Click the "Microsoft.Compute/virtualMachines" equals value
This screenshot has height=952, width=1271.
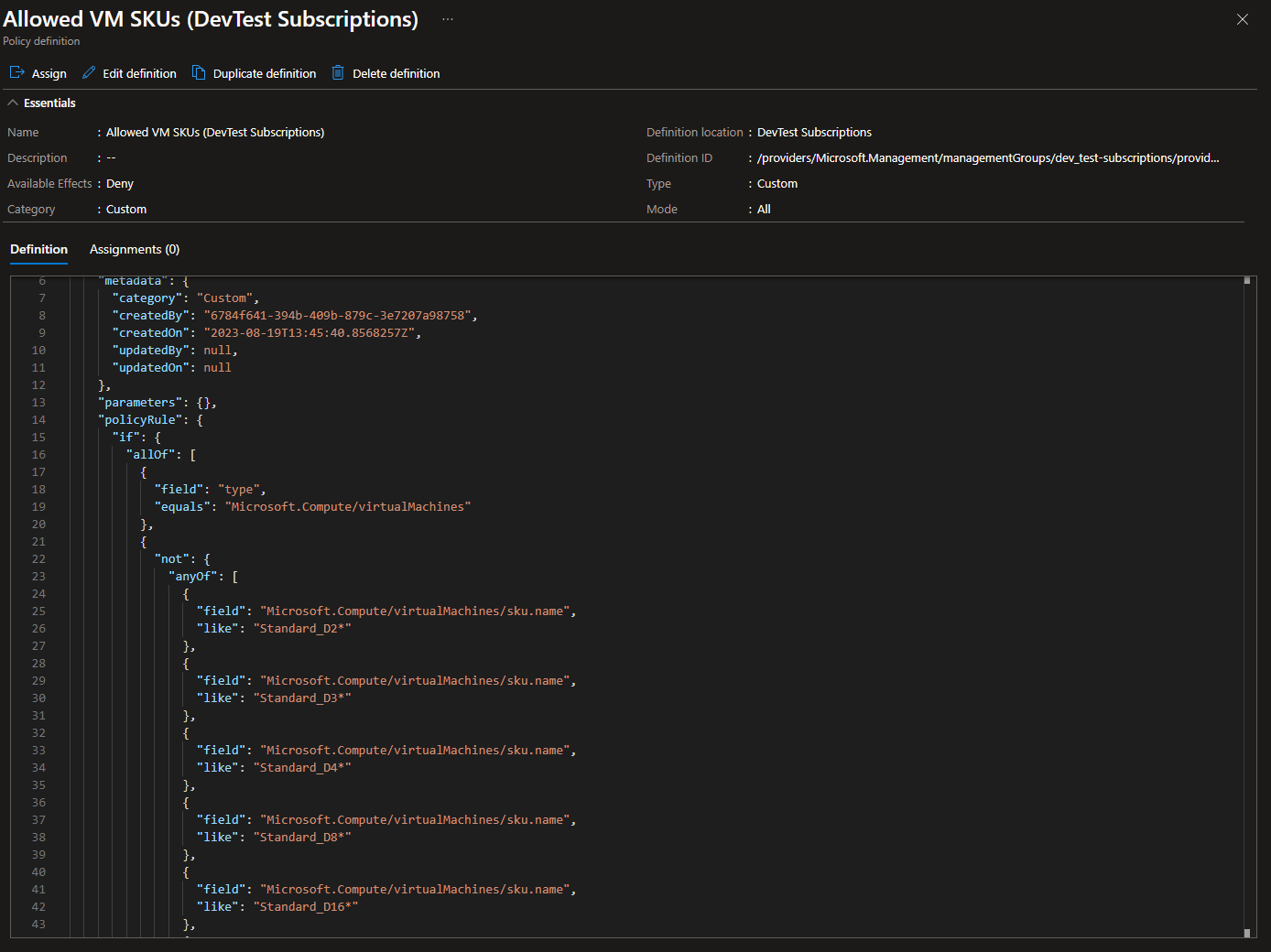[x=348, y=506]
